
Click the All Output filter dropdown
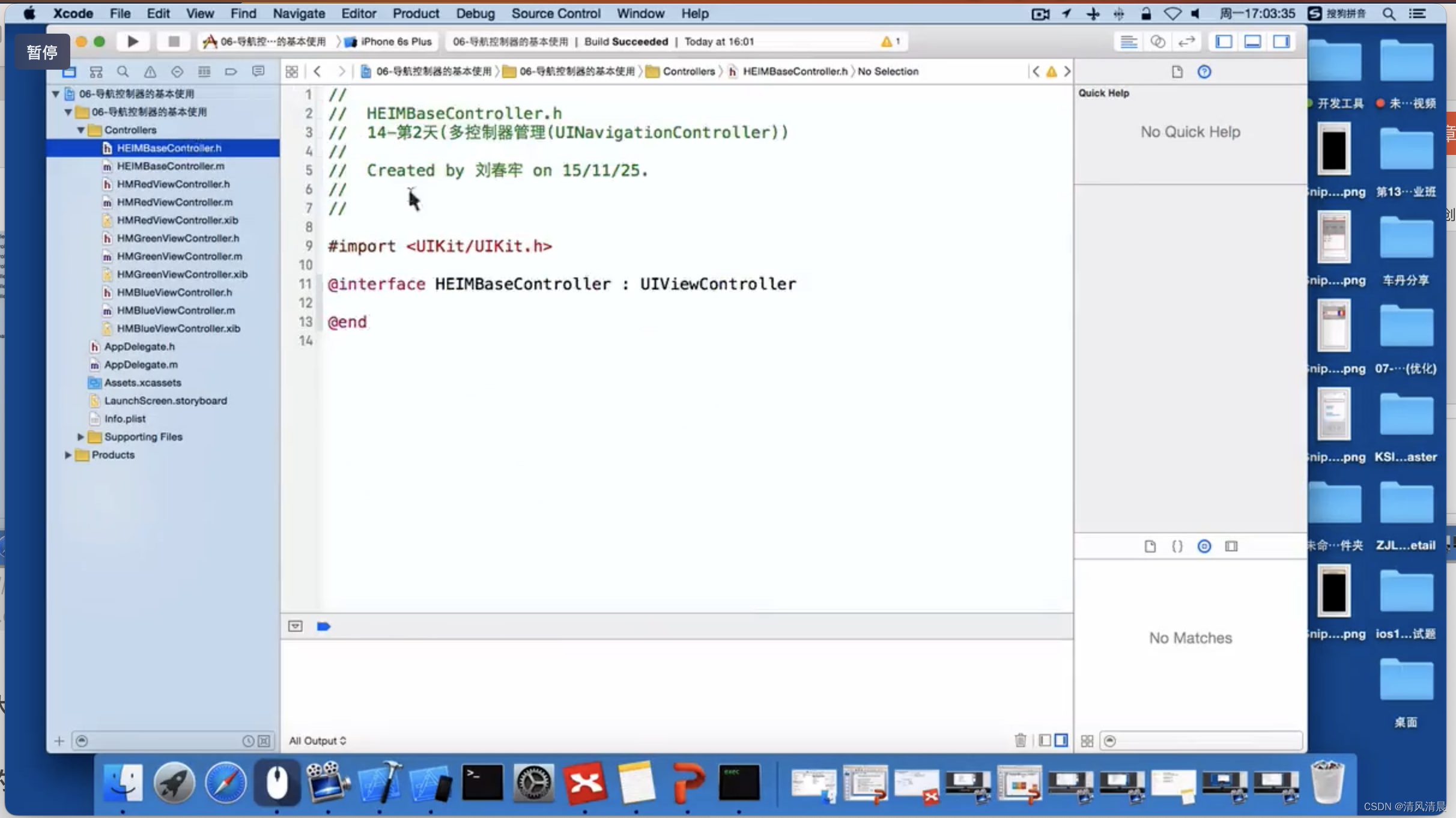click(318, 740)
